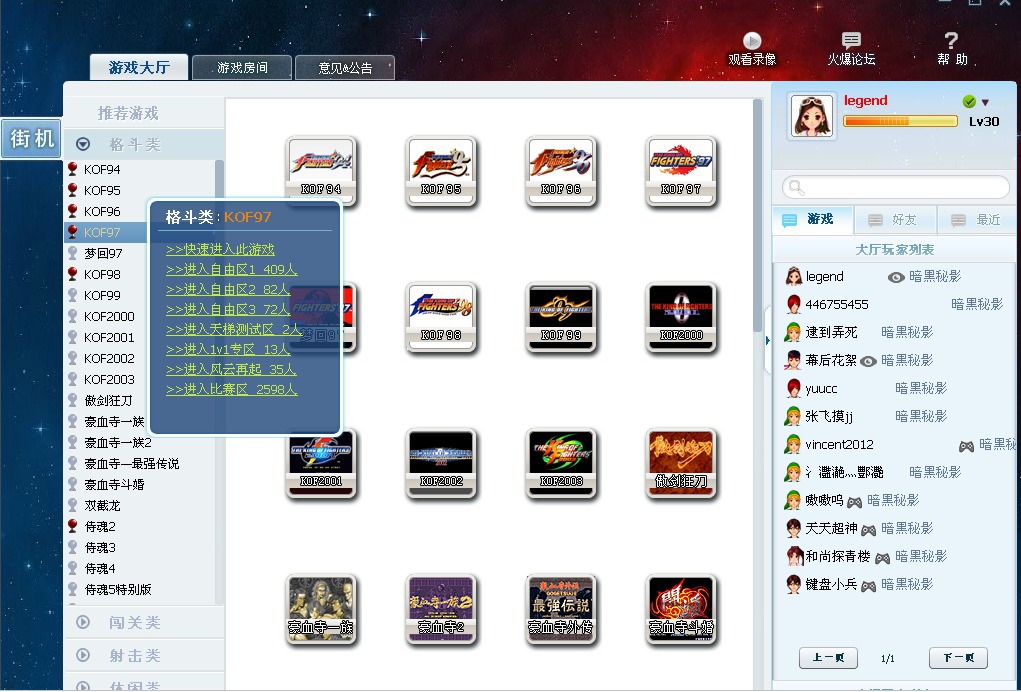
Task: Launch the KOF95 game tile
Action: [441, 171]
